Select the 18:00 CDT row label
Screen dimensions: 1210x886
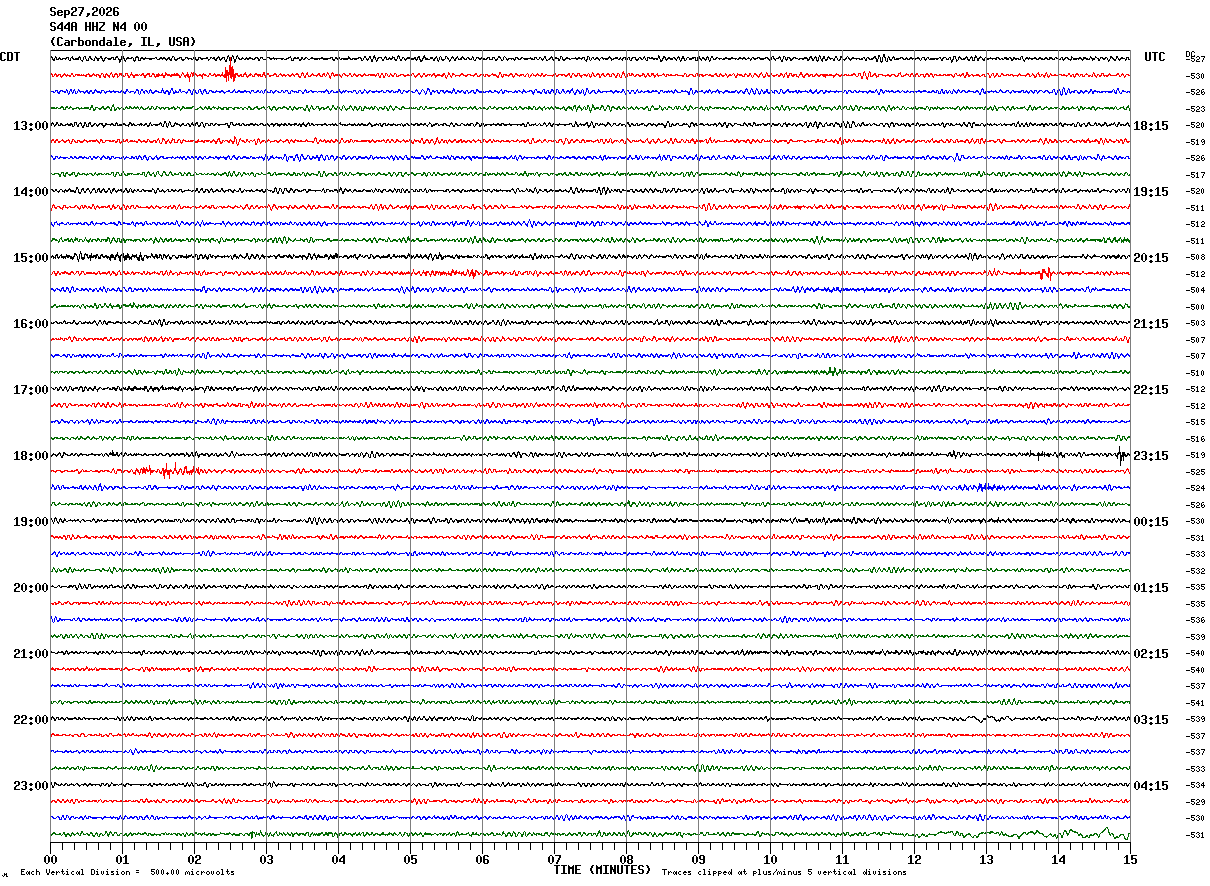point(30,456)
